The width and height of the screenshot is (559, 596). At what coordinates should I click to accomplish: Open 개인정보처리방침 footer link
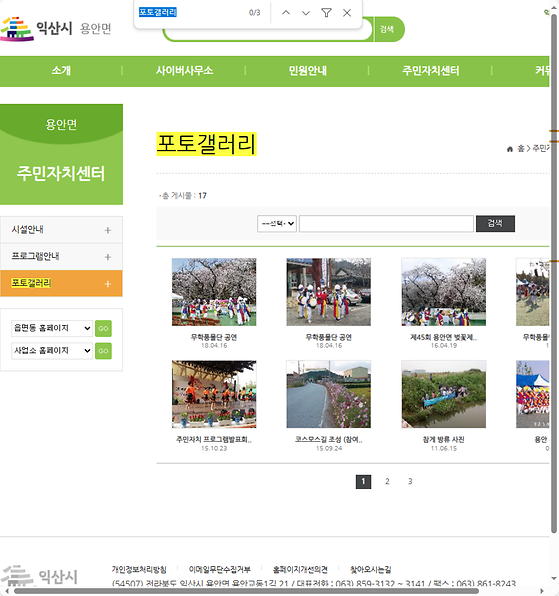pos(139,569)
